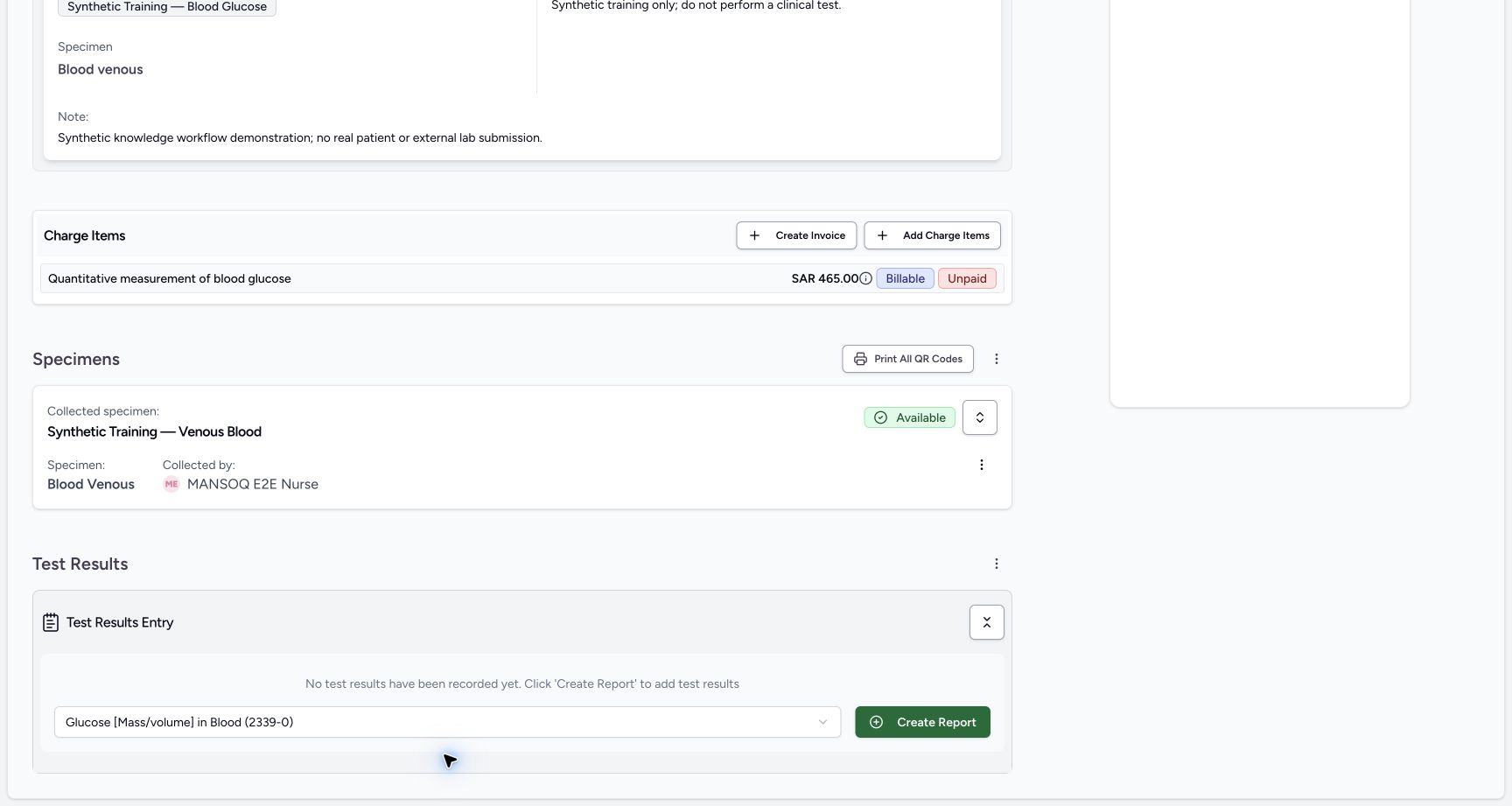
Task: Click the 'No test results have been recorded' message
Action: click(x=522, y=683)
